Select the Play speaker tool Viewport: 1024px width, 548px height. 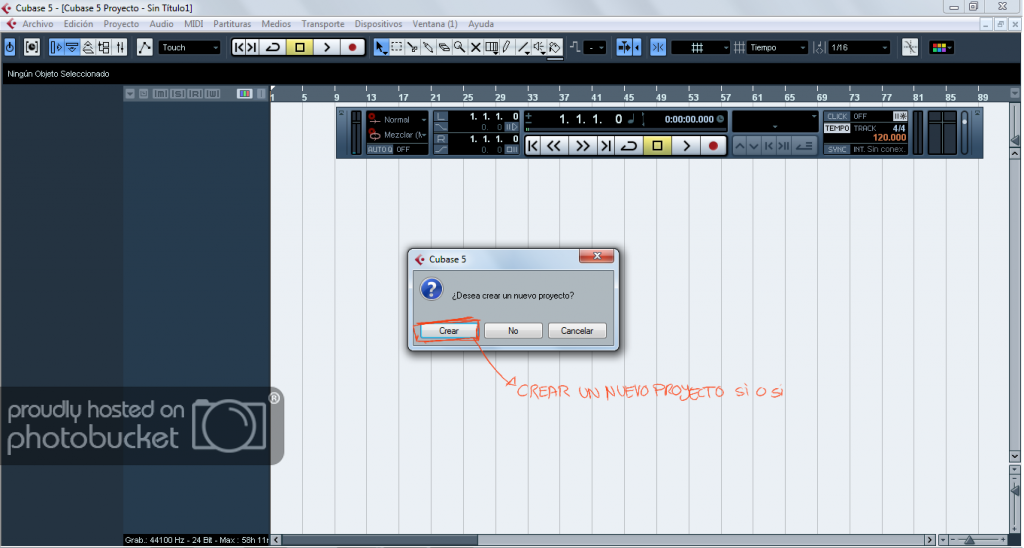tap(539, 47)
